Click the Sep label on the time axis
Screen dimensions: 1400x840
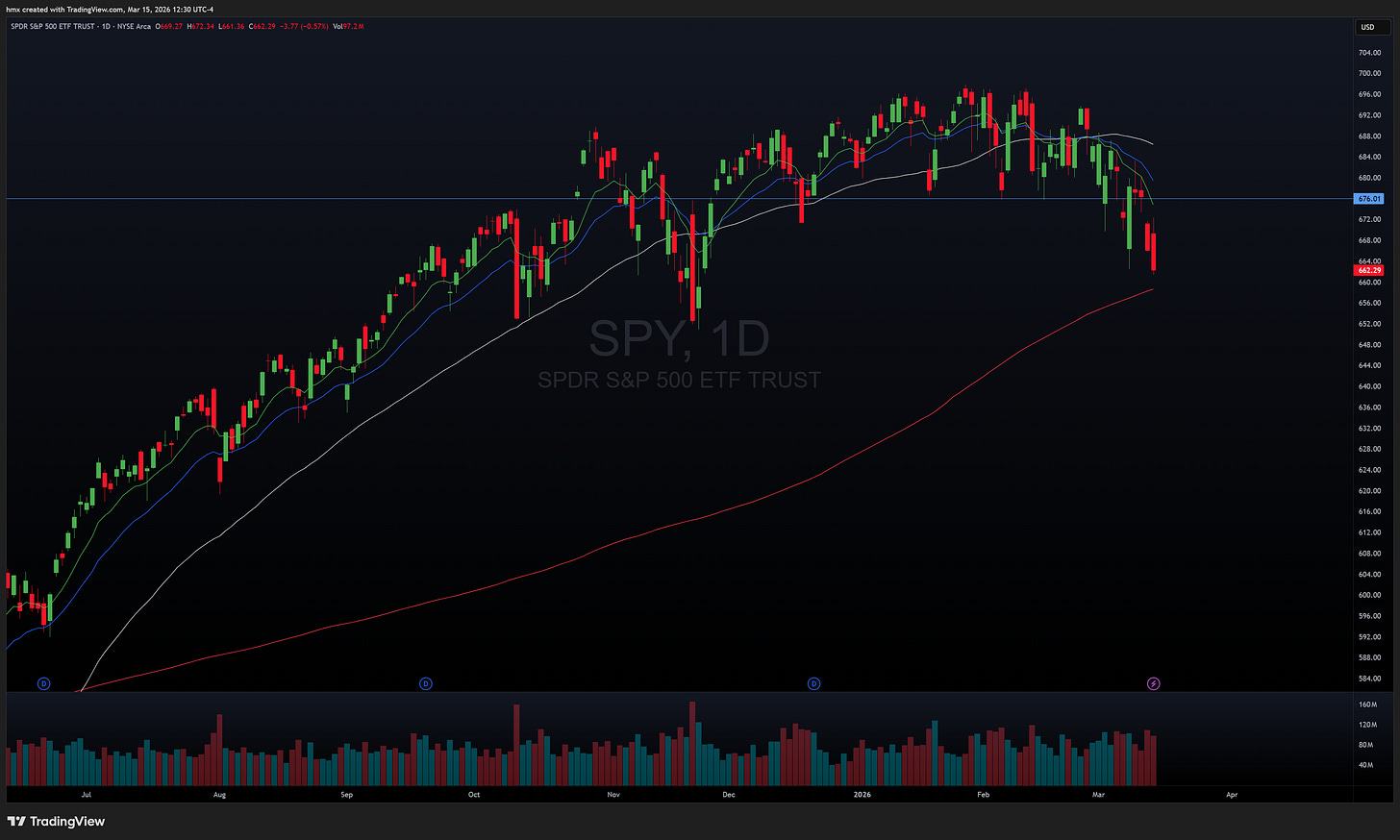tap(346, 795)
